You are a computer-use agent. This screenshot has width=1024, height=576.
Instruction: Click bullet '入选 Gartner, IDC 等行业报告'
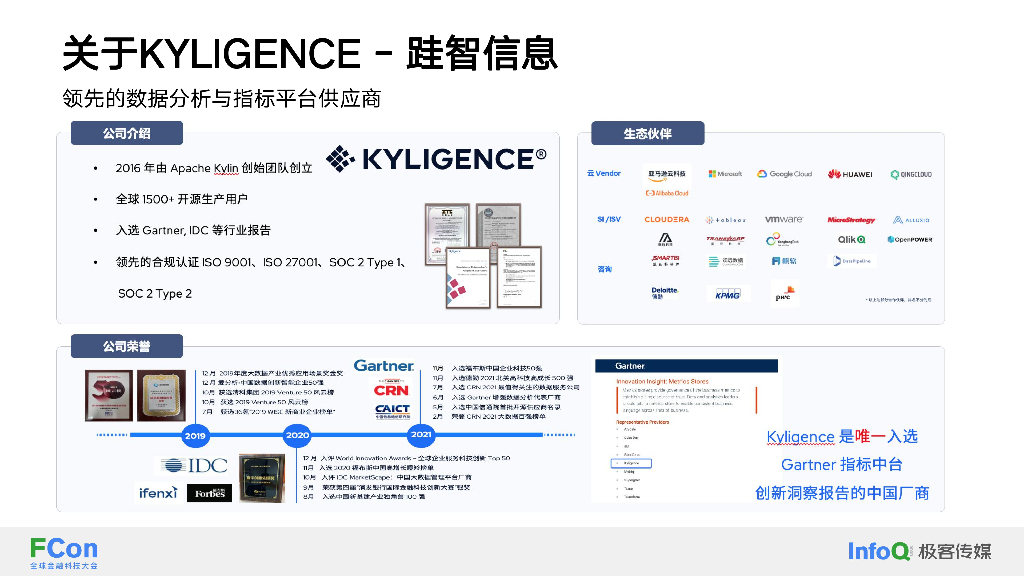[x=193, y=231]
